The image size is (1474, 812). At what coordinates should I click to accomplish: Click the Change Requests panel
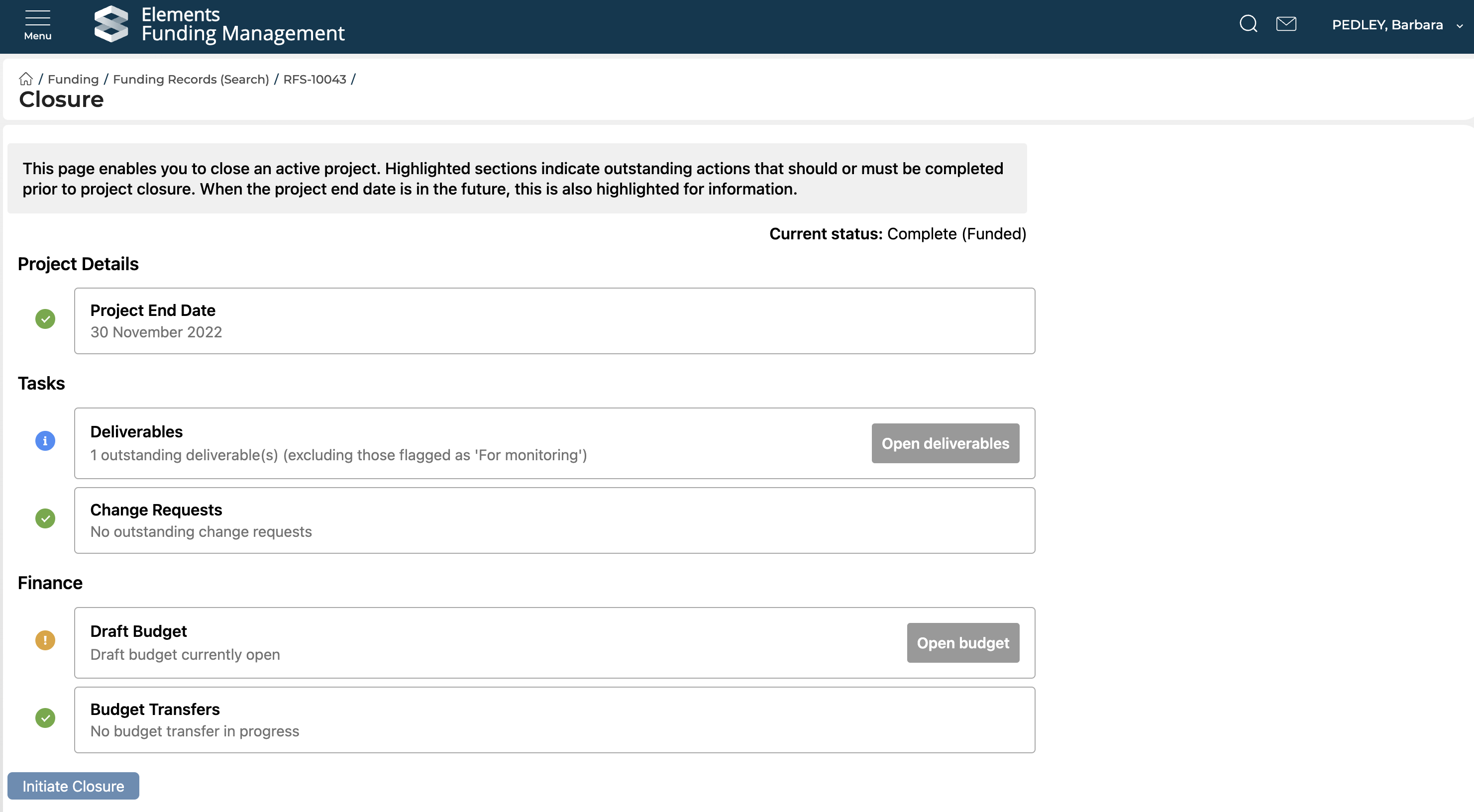point(554,520)
